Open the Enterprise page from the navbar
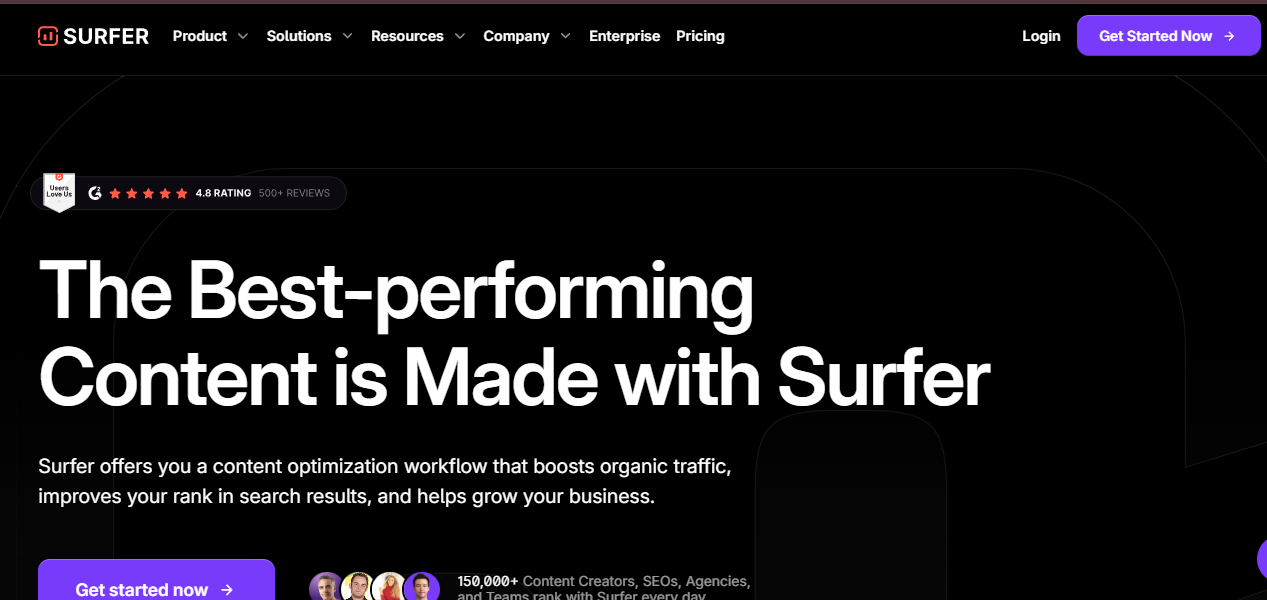Image resolution: width=1267 pixels, height=600 pixels. (625, 36)
